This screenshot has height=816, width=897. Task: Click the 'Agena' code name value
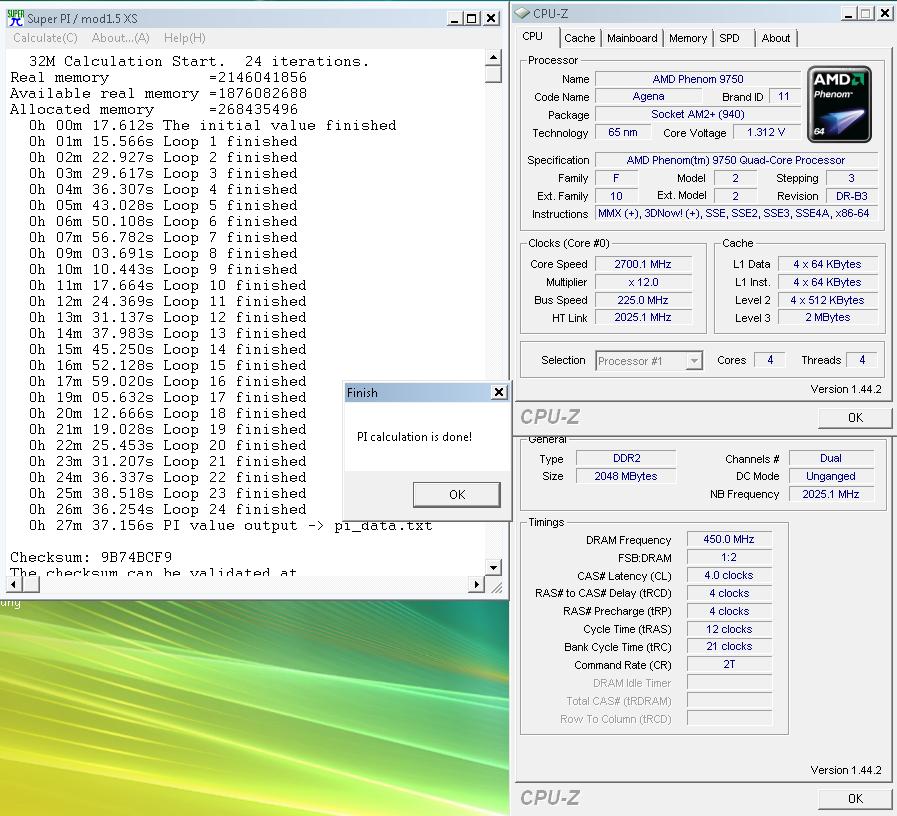(x=648, y=96)
